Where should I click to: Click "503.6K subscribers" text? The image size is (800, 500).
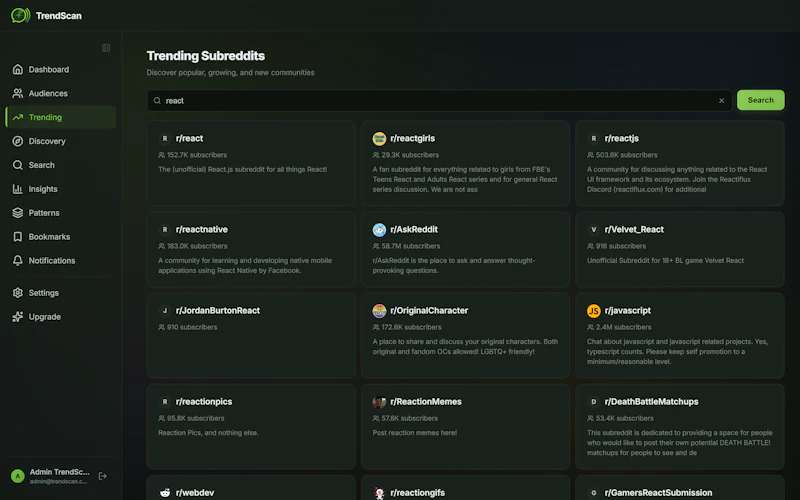pyautogui.click(x=627, y=155)
